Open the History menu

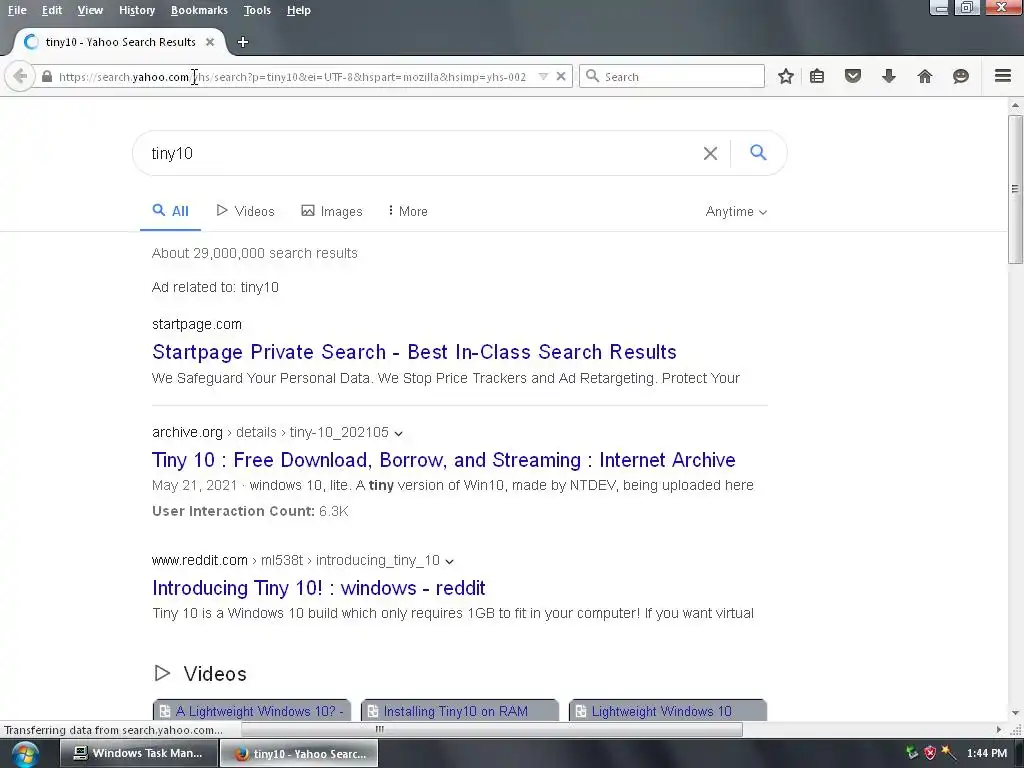tap(137, 10)
